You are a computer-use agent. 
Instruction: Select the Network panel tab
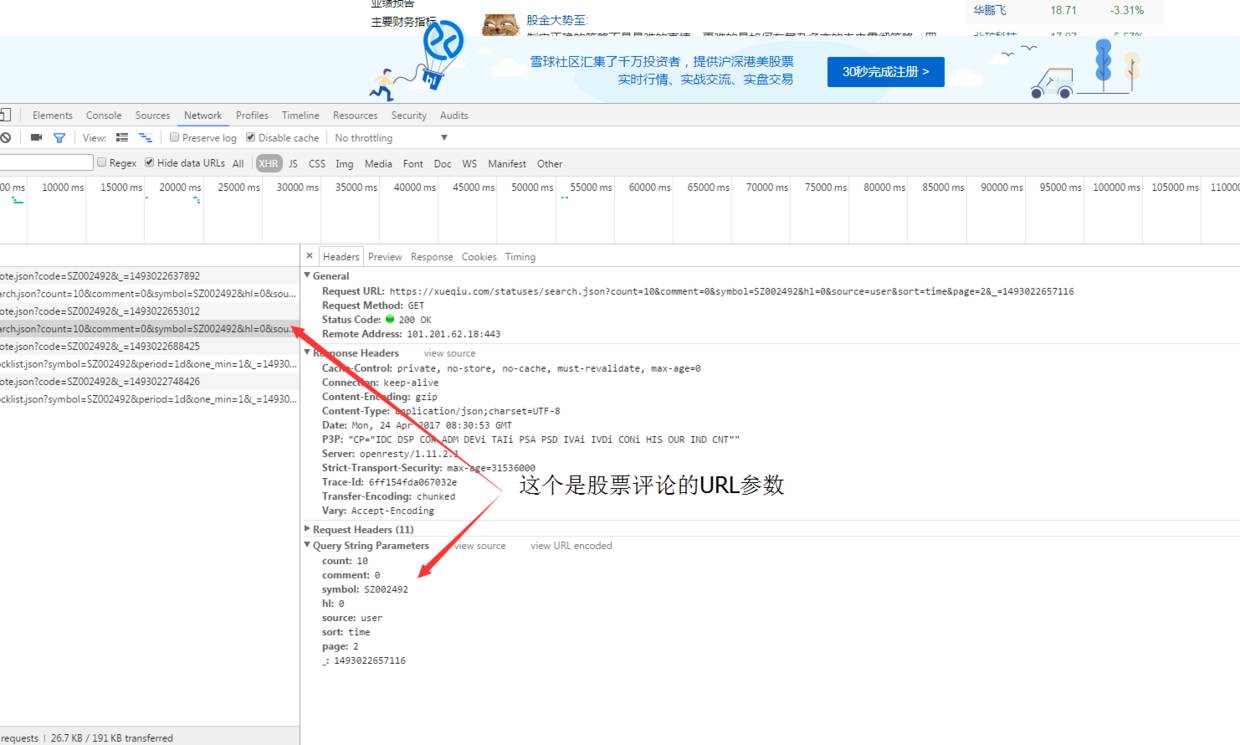tap(203, 115)
